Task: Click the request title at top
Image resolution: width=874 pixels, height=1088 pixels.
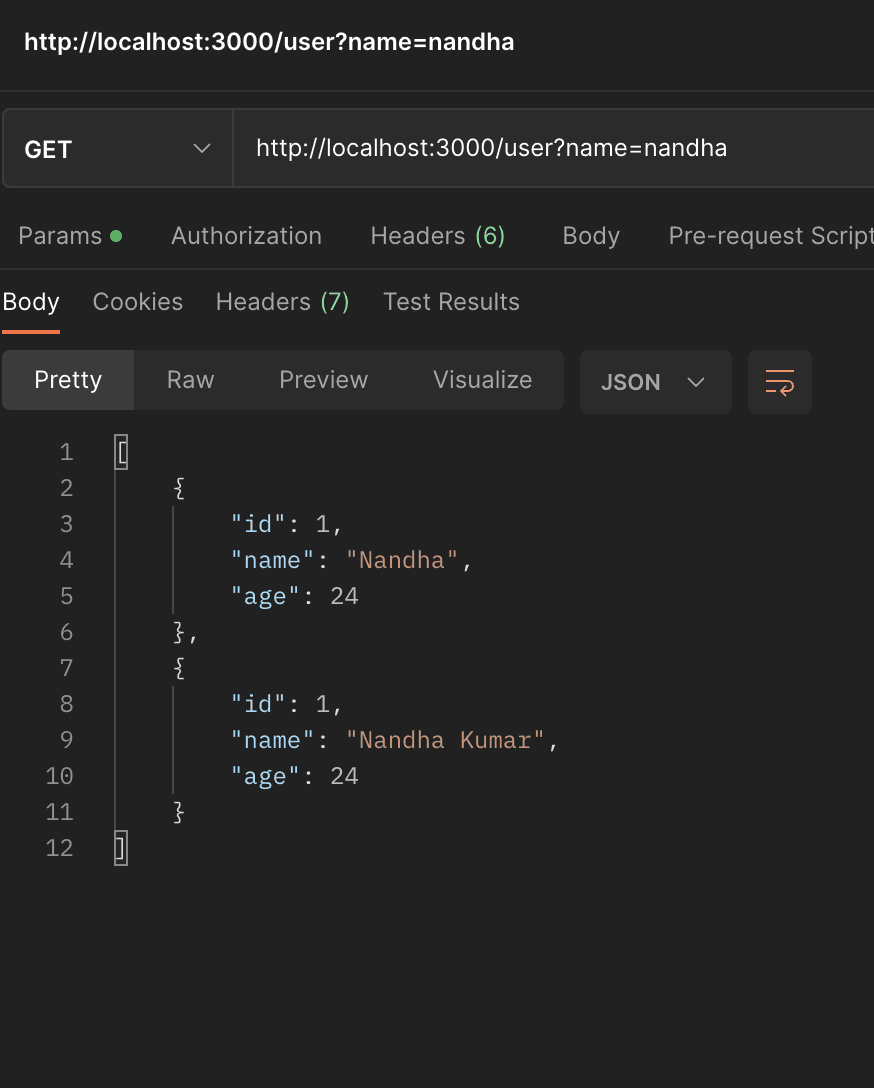Action: click(269, 42)
